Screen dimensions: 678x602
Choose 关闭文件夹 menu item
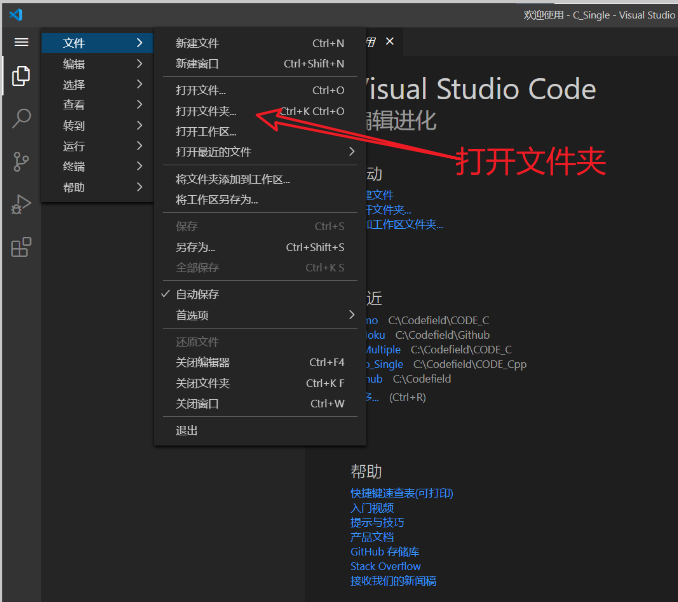(260, 383)
